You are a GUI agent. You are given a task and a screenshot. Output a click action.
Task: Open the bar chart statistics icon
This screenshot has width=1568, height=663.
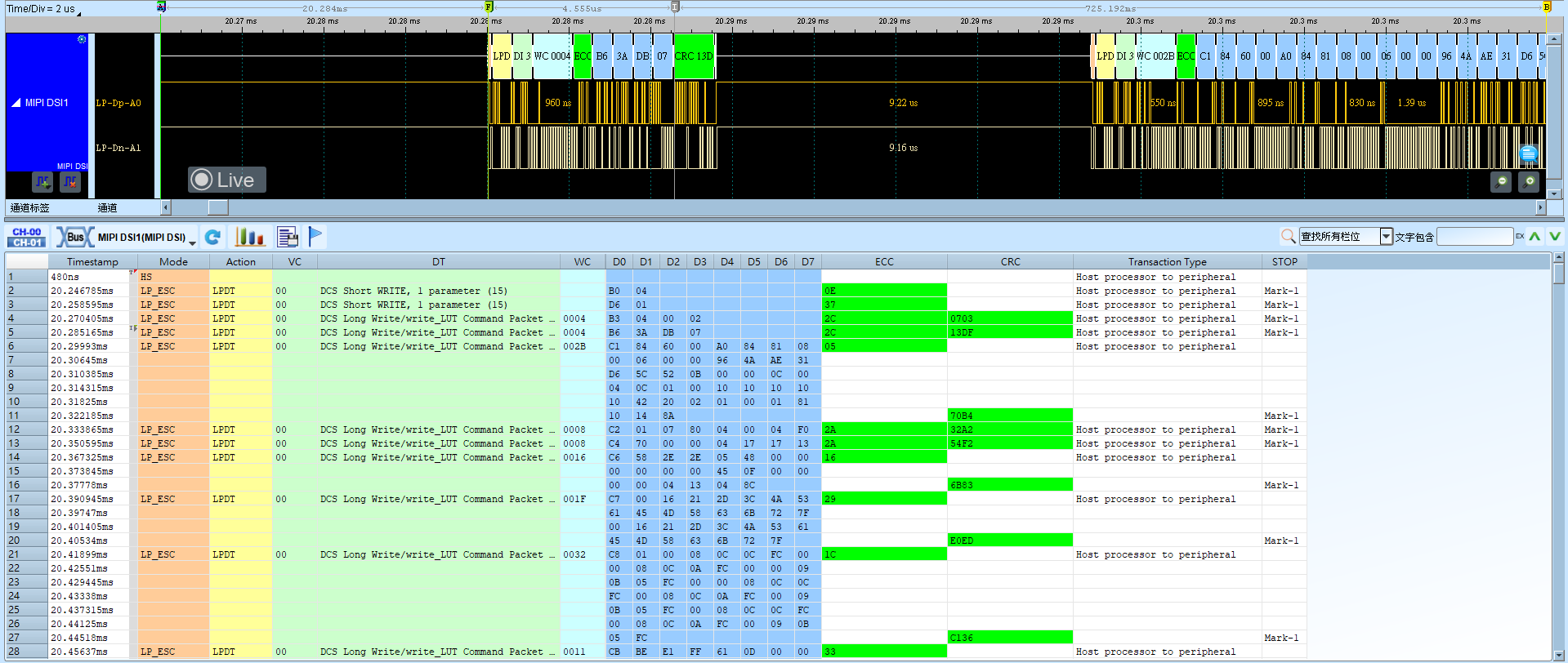250,238
